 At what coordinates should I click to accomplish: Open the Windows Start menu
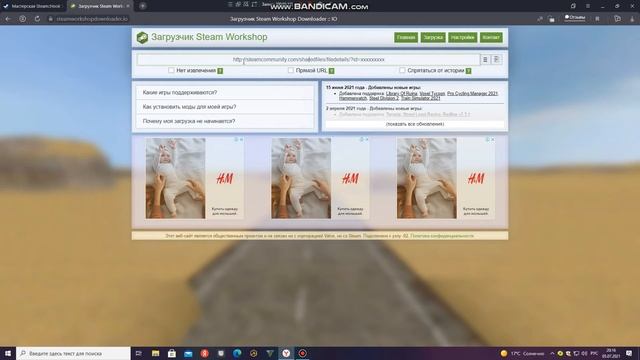[8, 353]
